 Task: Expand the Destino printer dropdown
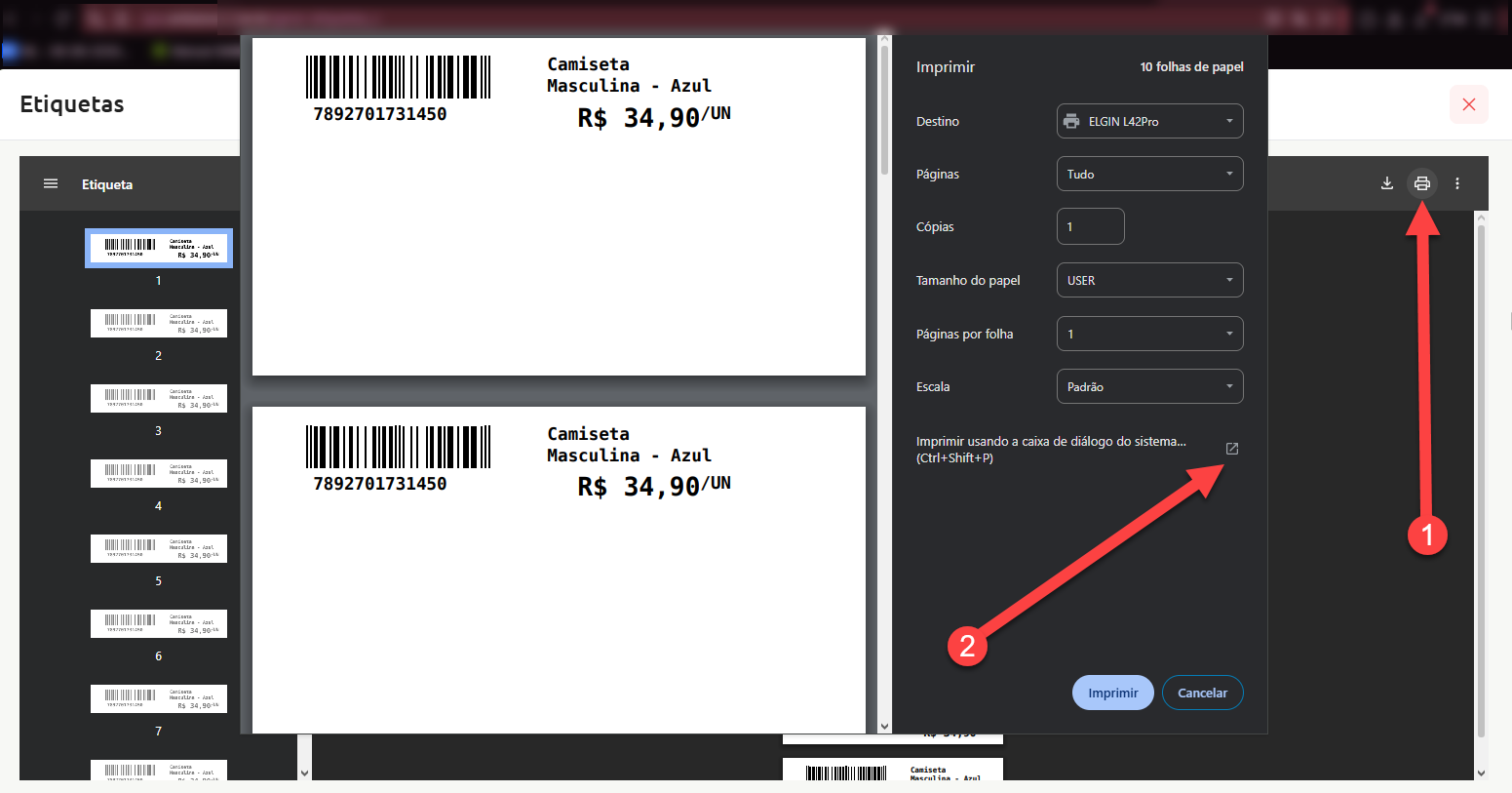(x=1150, y=121)
